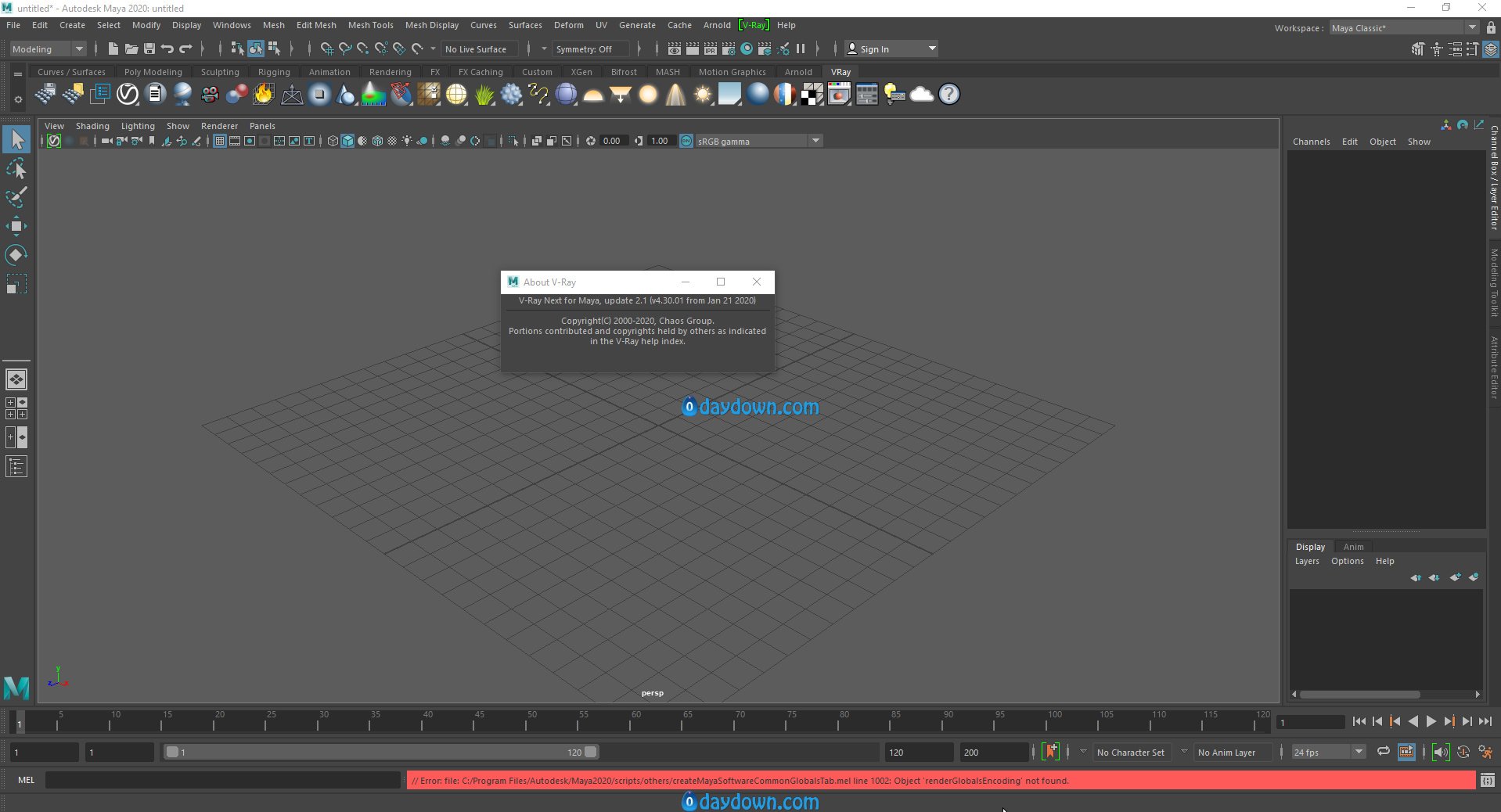Open the V-Ray help question mark icon
This screenshot has width=1501, height=812.
949,95
